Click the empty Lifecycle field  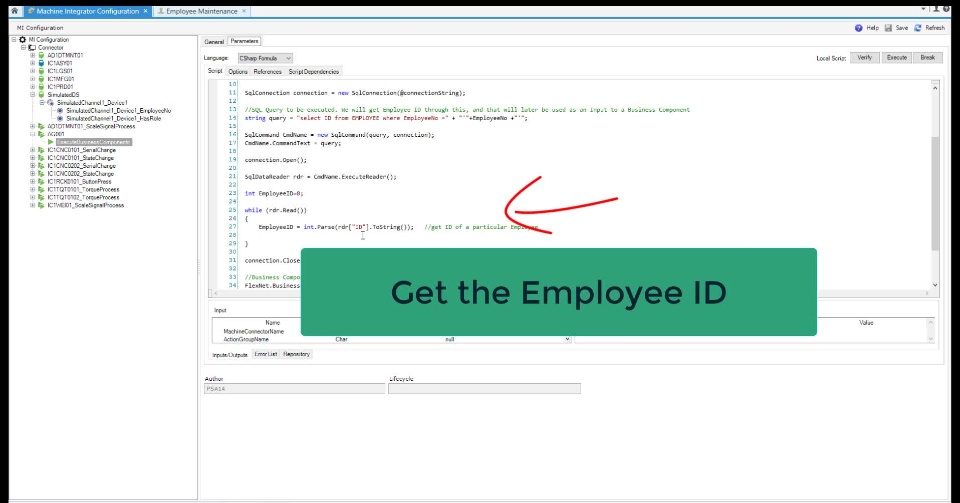pyautogui.click(x=484, y=389)
